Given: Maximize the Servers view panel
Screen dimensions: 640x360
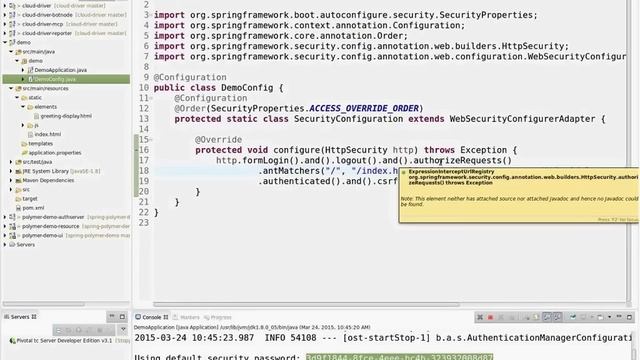Looking at the screenshot, I should point(122,316).
